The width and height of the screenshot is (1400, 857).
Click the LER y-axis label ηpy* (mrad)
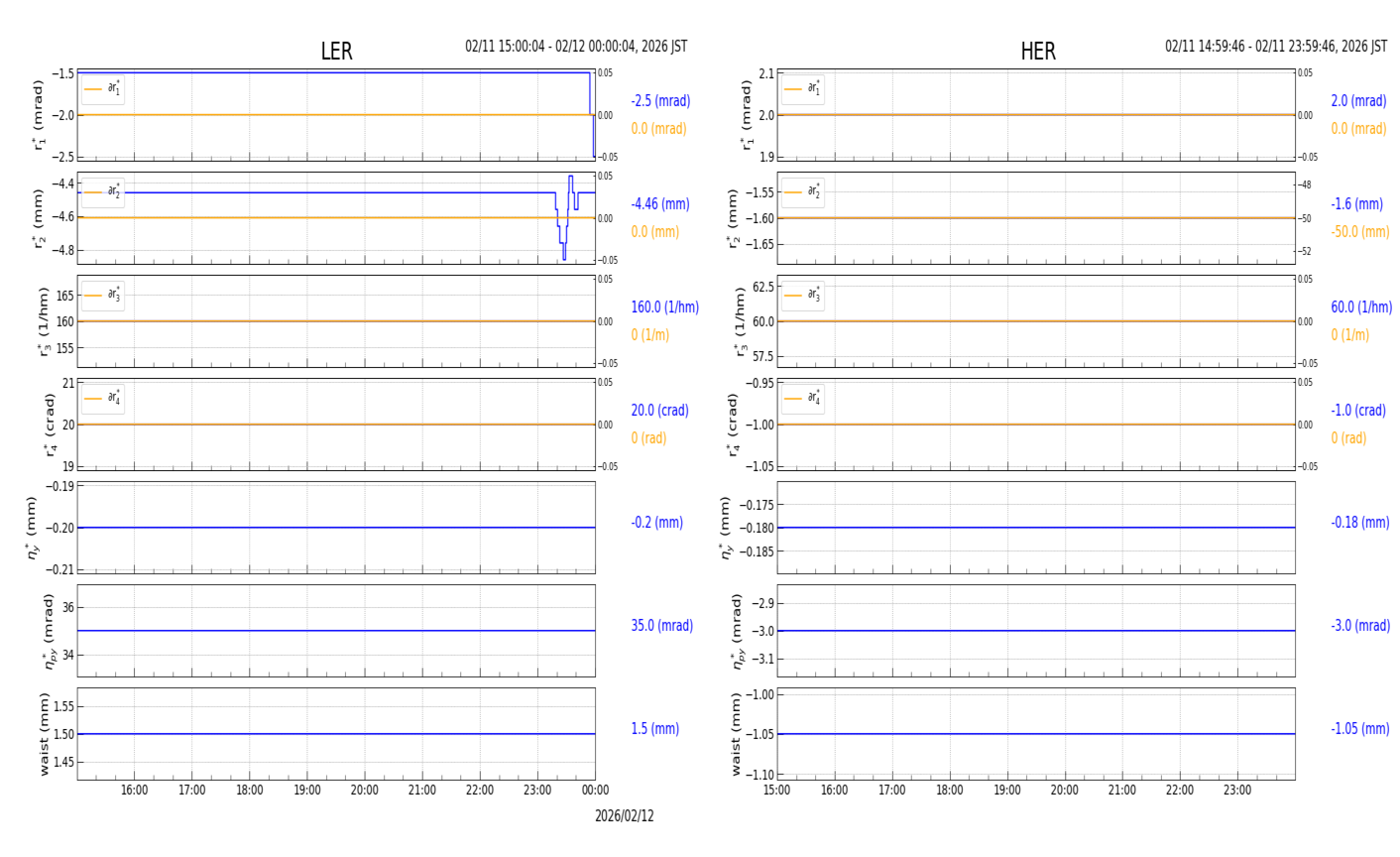(x=48, y=631)
